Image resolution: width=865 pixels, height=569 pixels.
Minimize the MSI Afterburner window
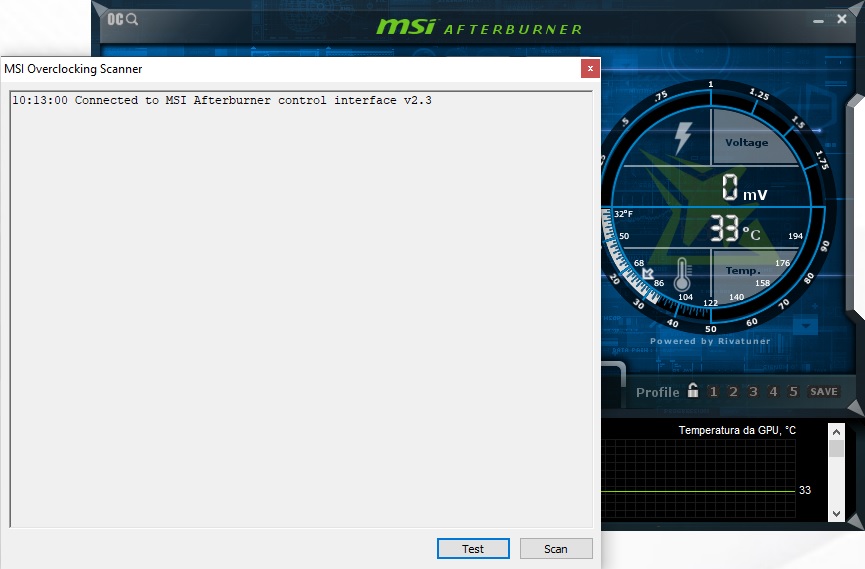pos(818,20)
